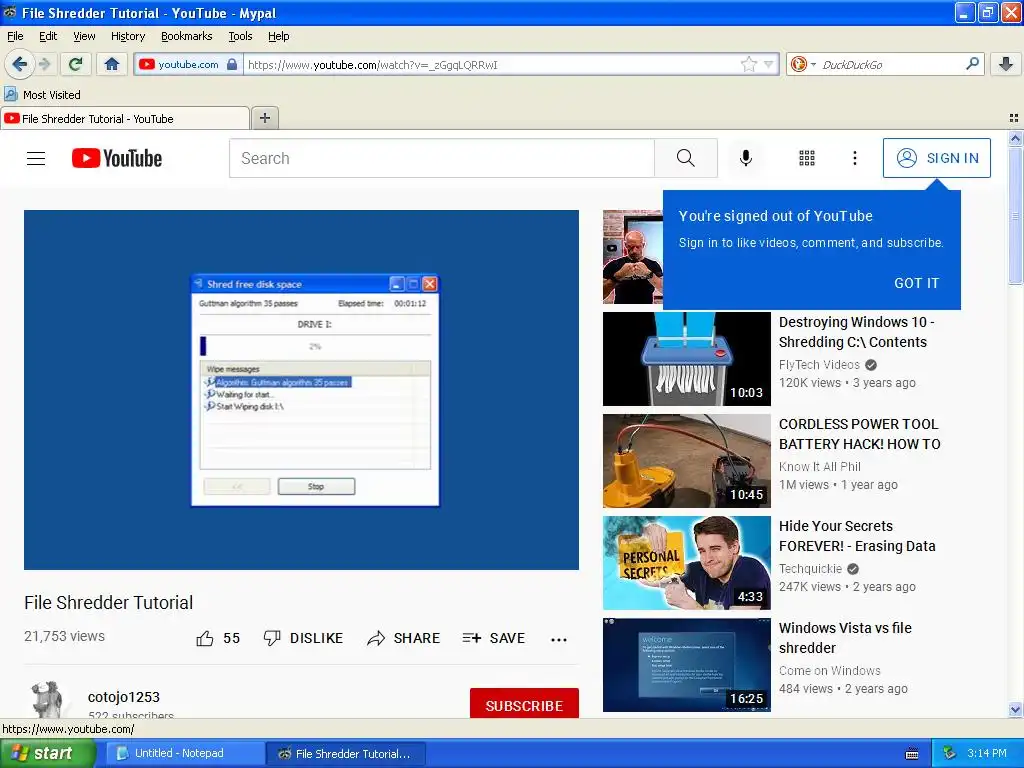Viewport: 1024px width, 768px height.
Task: Click the vertical page scrollbar thumb
Action: coord(1015,216)
